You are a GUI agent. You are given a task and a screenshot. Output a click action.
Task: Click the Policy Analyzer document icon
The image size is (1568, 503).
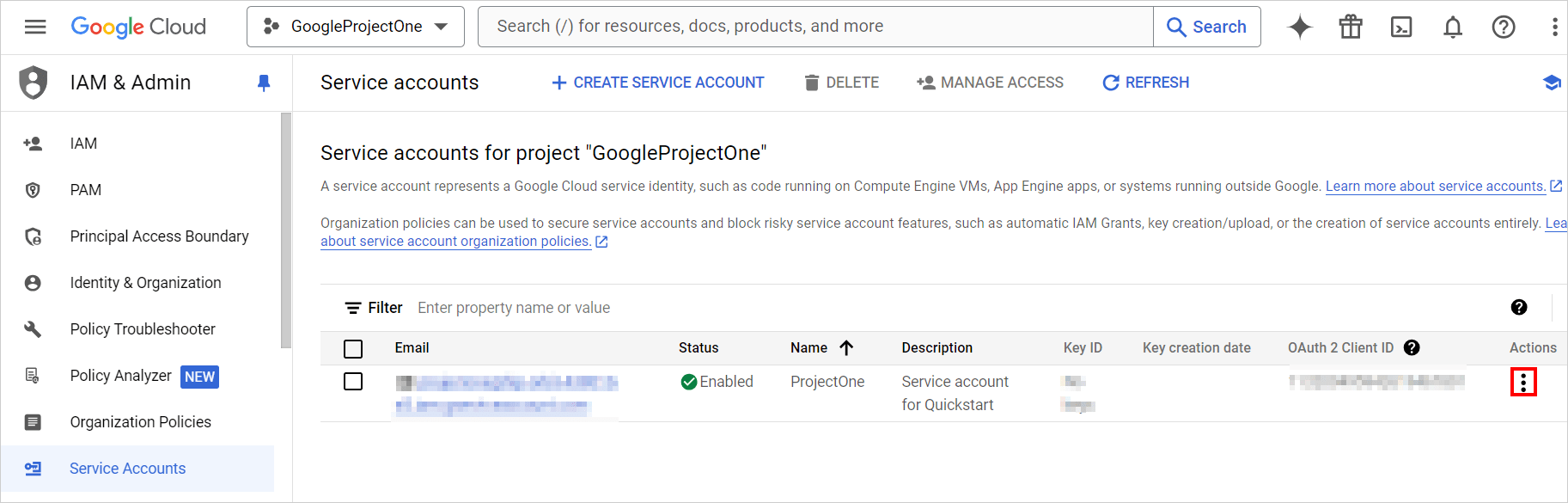(33, 376)
